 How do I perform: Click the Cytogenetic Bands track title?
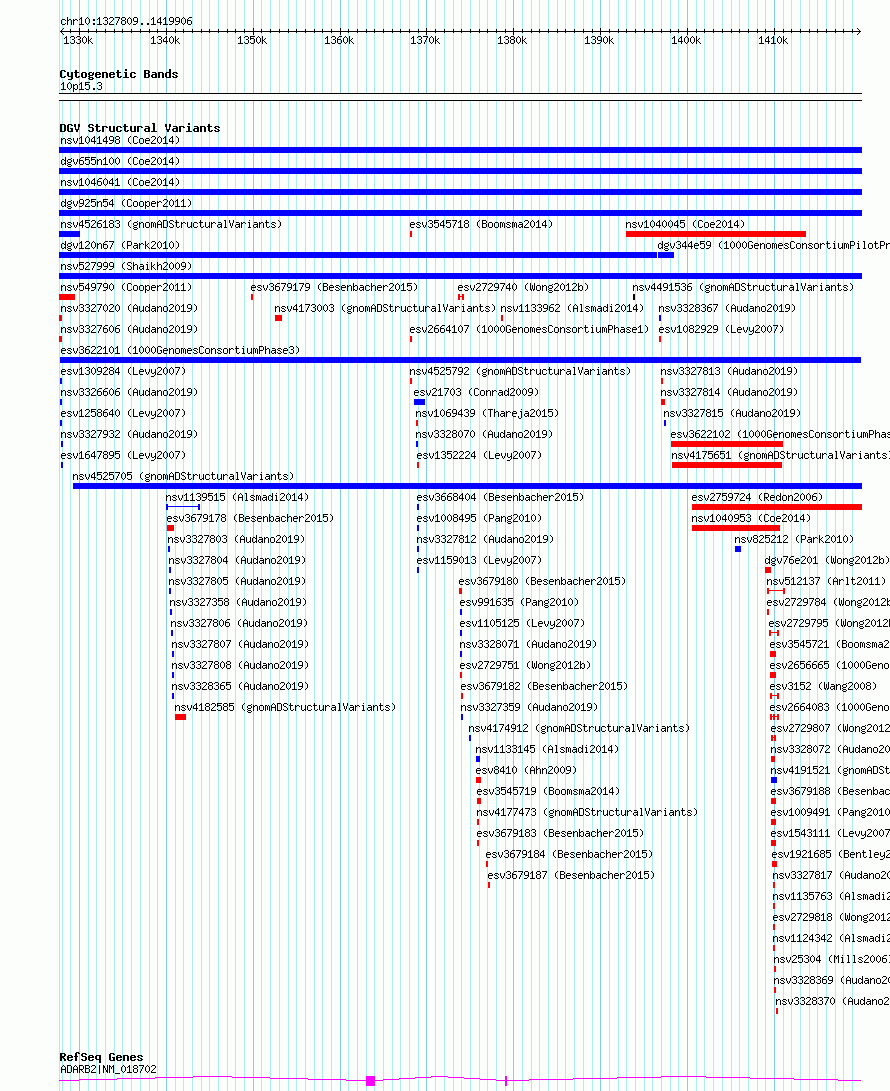point(119,74)
